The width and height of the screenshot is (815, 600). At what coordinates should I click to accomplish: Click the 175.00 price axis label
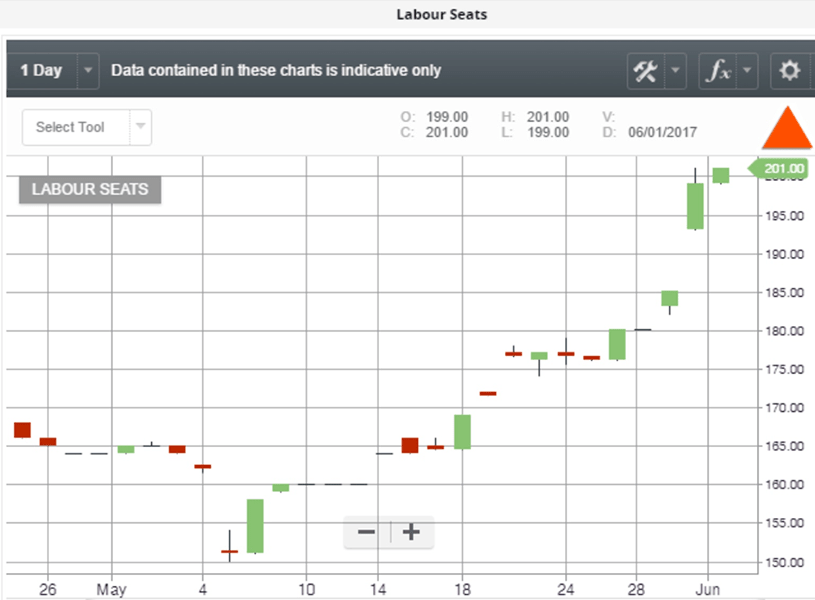pos(784,370)
